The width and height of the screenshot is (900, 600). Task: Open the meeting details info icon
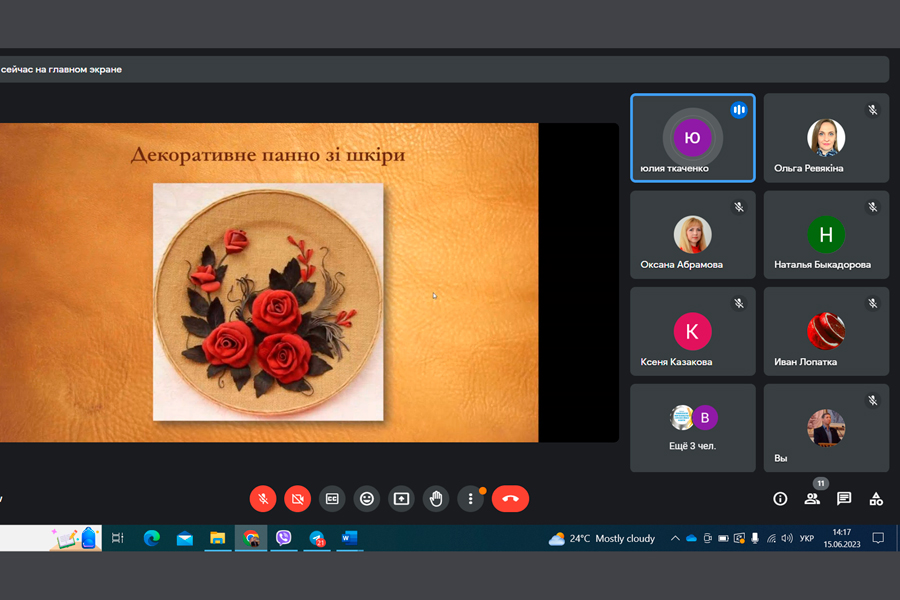tap(780, 499)
